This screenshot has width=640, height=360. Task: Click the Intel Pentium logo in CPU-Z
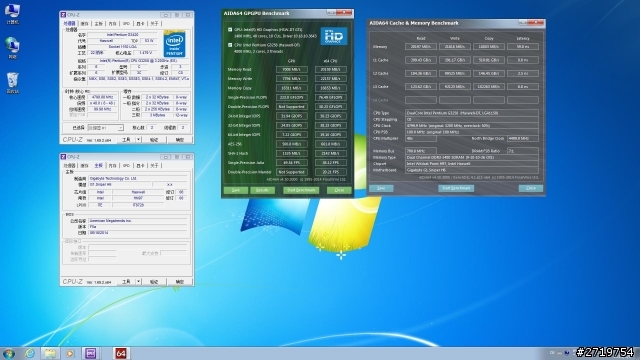coord(174,44)
